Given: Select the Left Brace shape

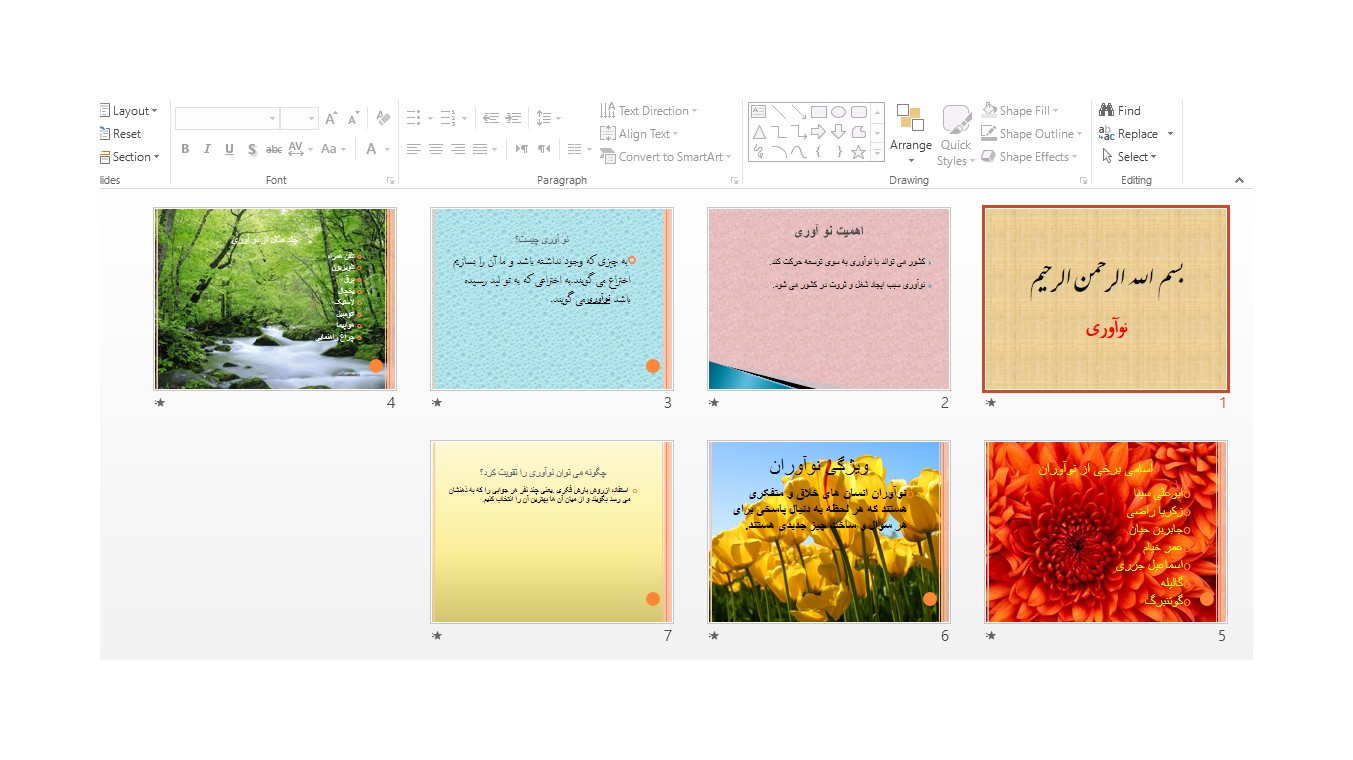Looking at the screenshot, I should click(818, 152).
